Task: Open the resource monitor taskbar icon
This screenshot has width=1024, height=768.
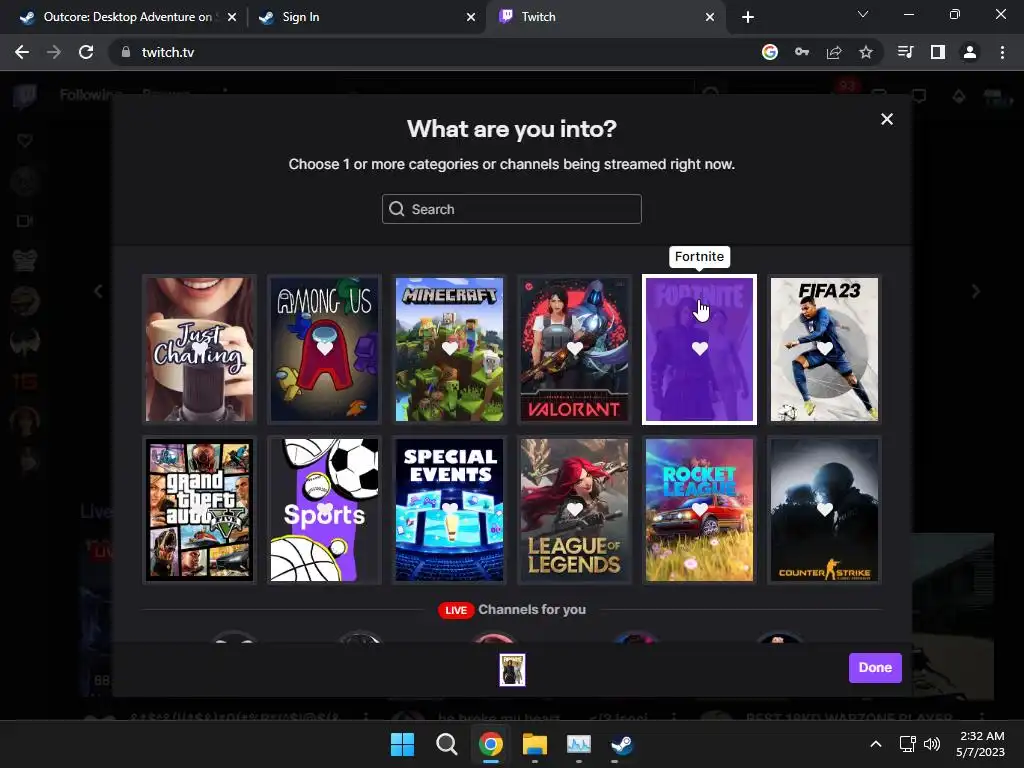Action: tap(579, 744)
